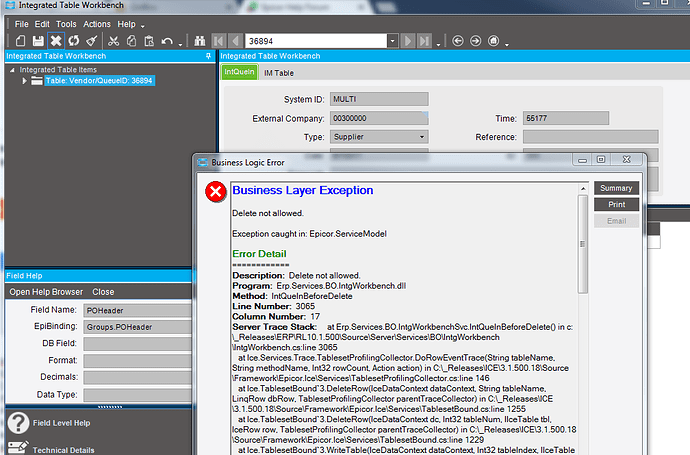This screenshot has width=690, height=455.
Task: Click the Cut scissors icon
Action: tap(114, 41)
